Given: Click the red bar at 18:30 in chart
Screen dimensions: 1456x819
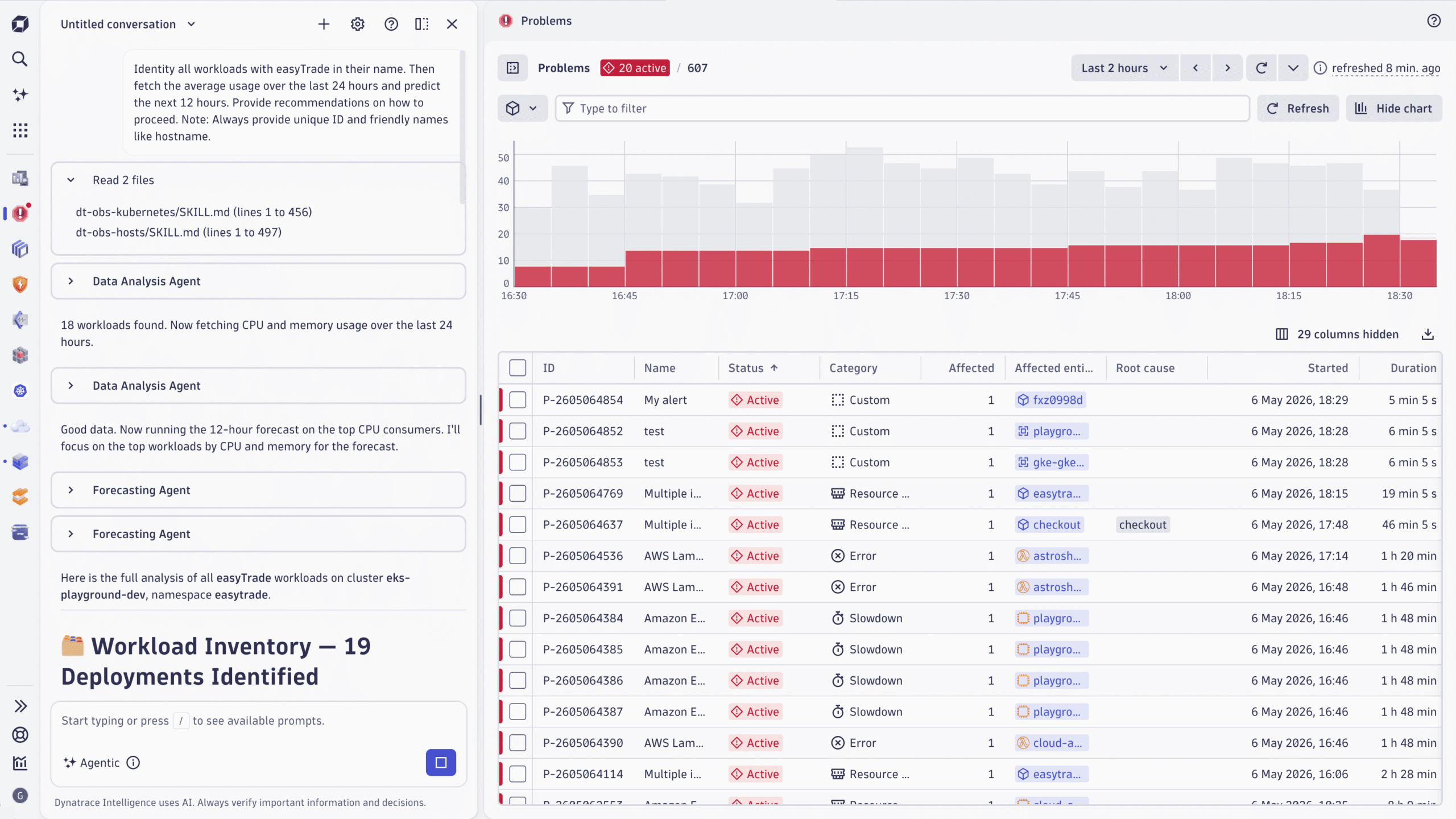Looking at the screenshot, I should (1418, 263).
